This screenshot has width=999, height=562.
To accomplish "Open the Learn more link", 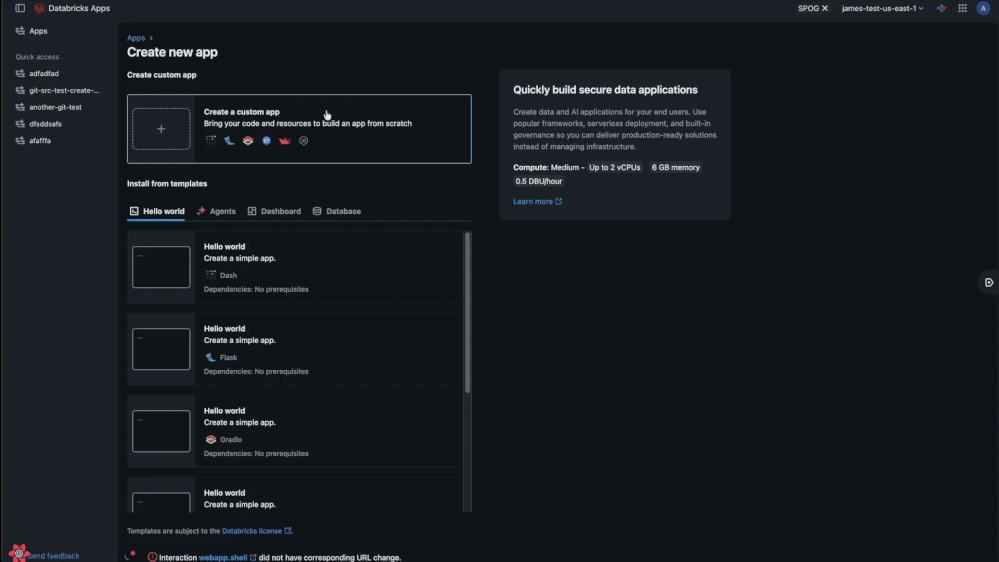I will point(537,201).
